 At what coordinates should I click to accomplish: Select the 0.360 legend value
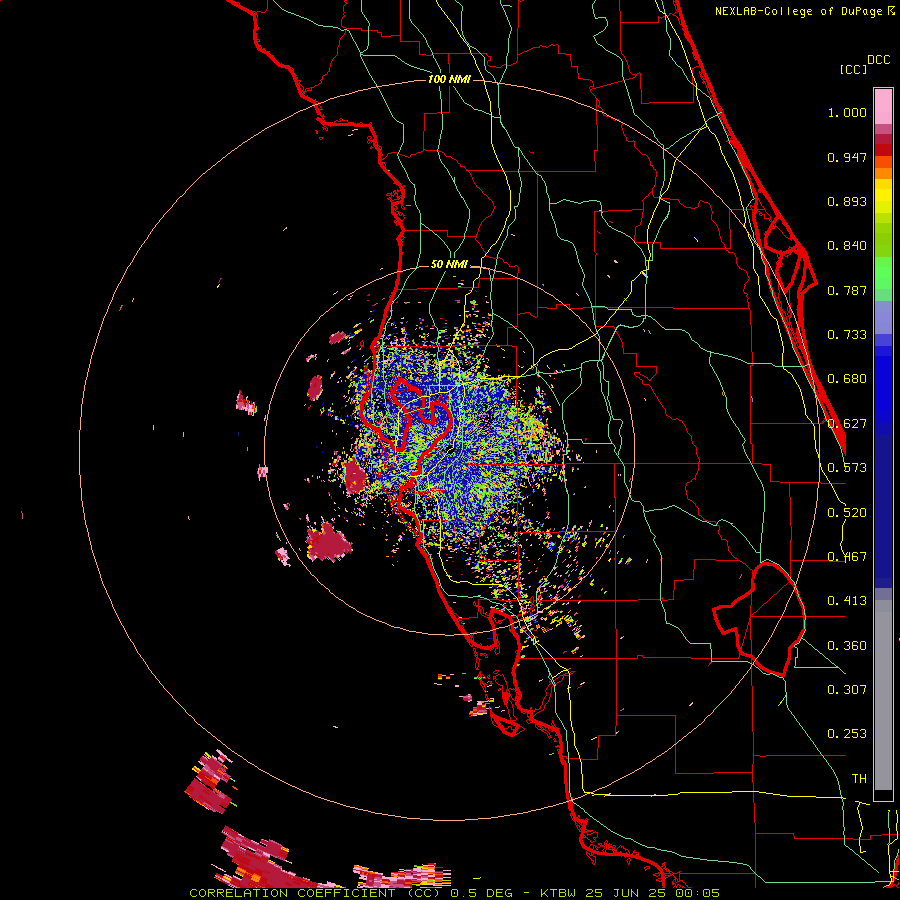847,646
